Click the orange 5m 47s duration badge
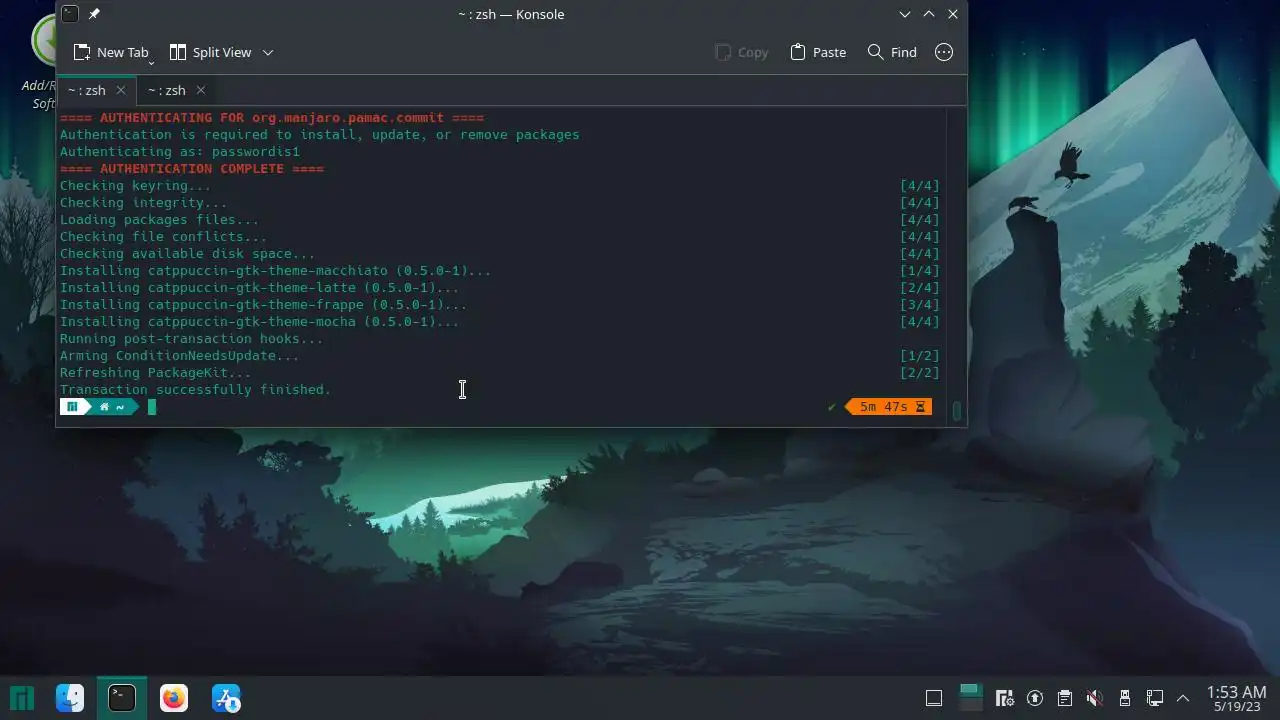This screenshot has width=1280, height=720. pyautogui.click(x=889, y=407)
